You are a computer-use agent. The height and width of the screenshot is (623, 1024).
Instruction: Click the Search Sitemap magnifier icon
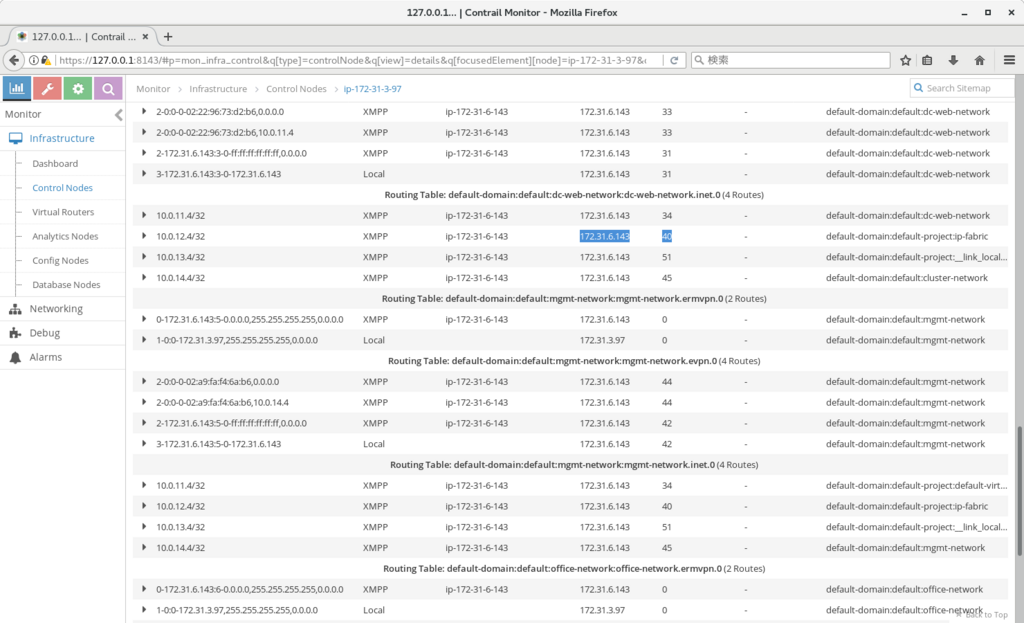(x=918, y=88)
